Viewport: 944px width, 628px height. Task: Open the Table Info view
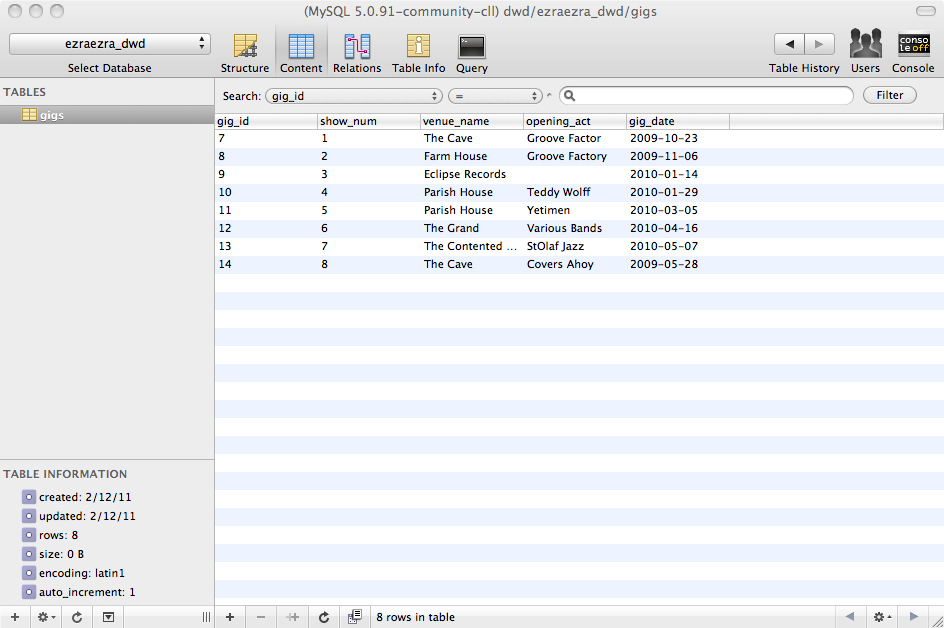click(418, 54)
